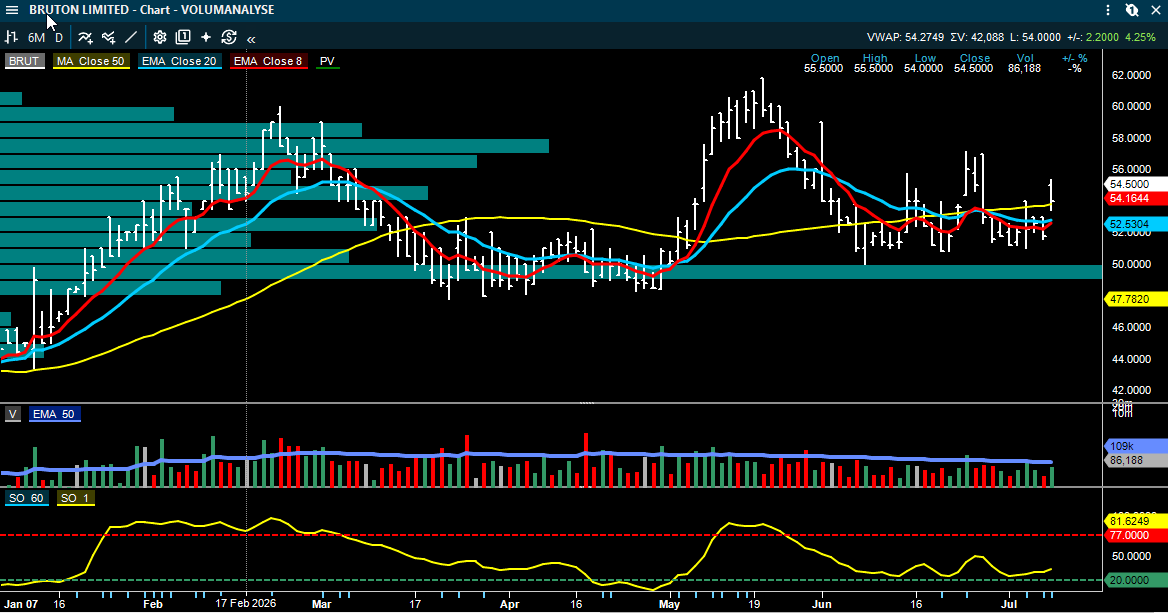Click the Open 55.5000 readout
The image size is (1168, 613).
coord(824,63)
